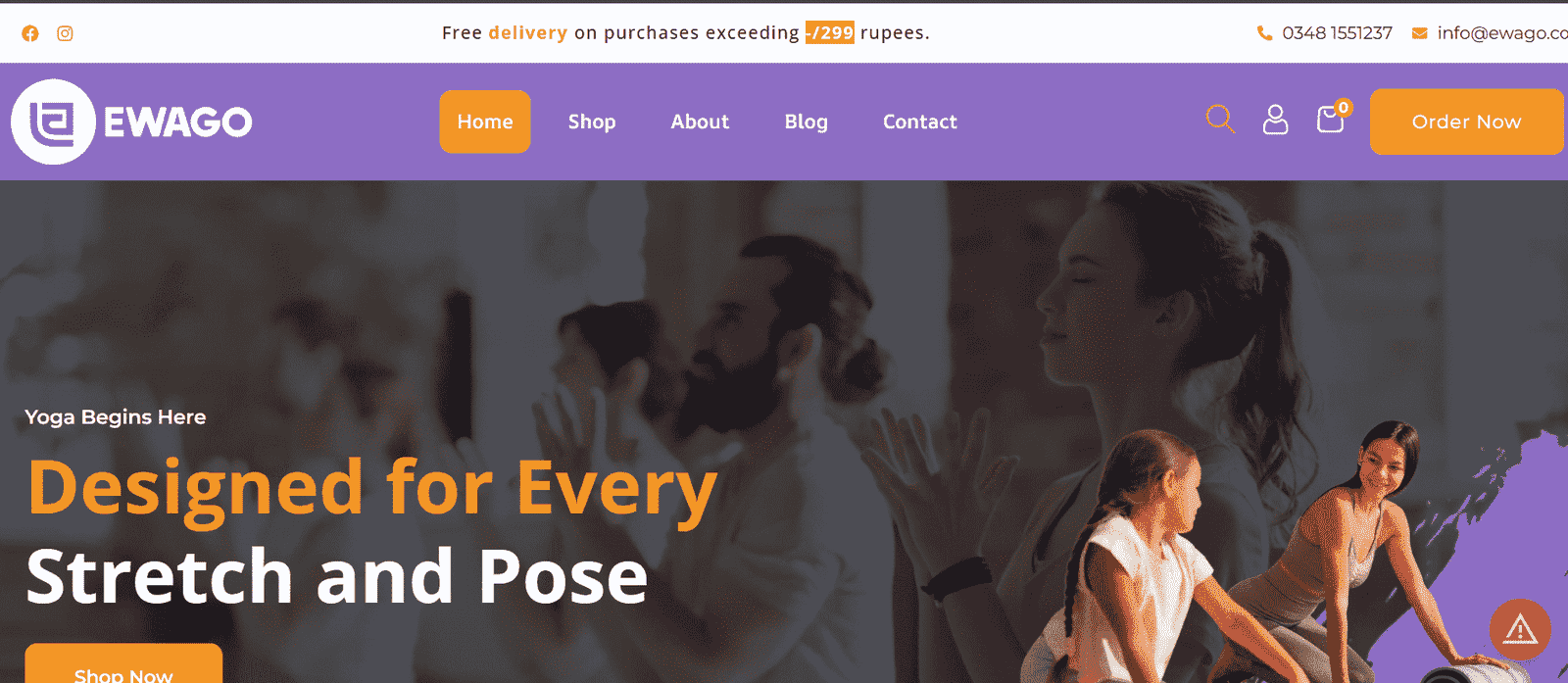Click the Shop Now hero button
The height and width of the screenshot is (683, 1568).
[123, 666]
